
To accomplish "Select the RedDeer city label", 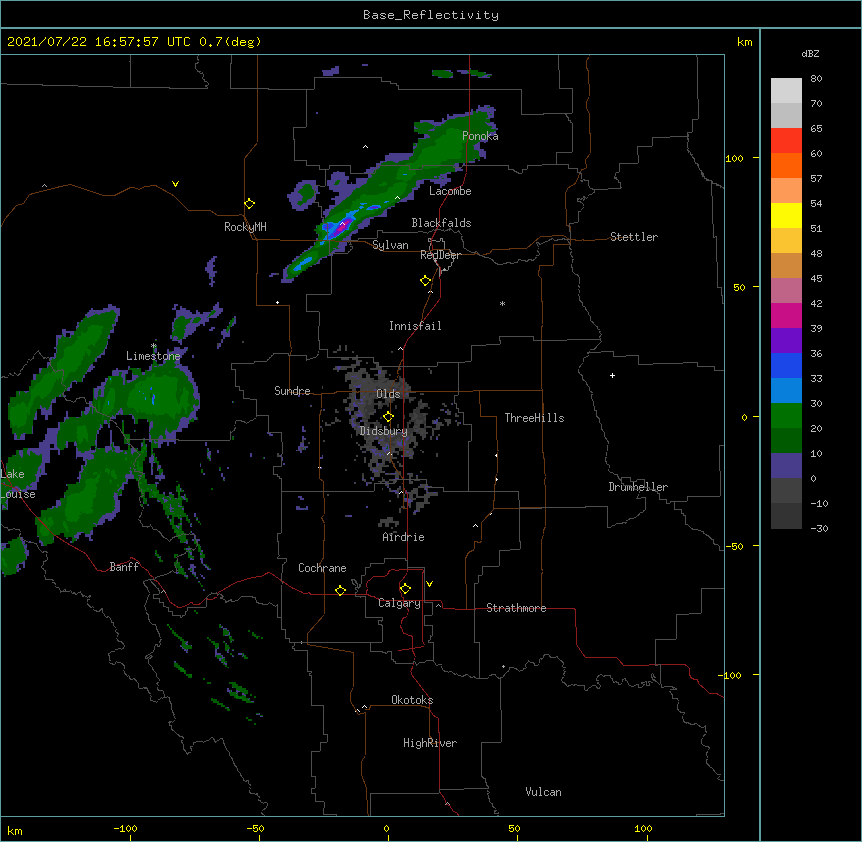I will pyautogui.click(x=440, y=255).
